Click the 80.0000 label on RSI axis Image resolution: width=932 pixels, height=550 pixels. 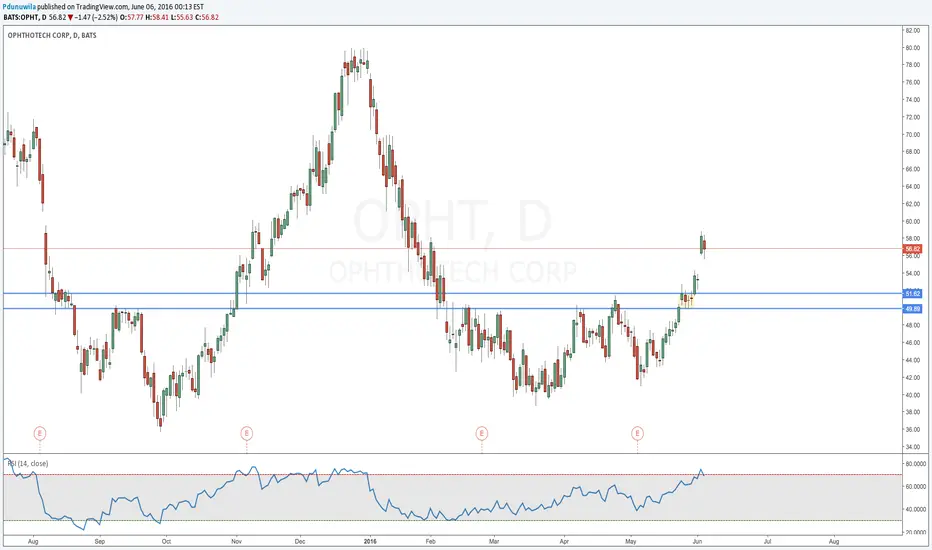tap(915, 463)
